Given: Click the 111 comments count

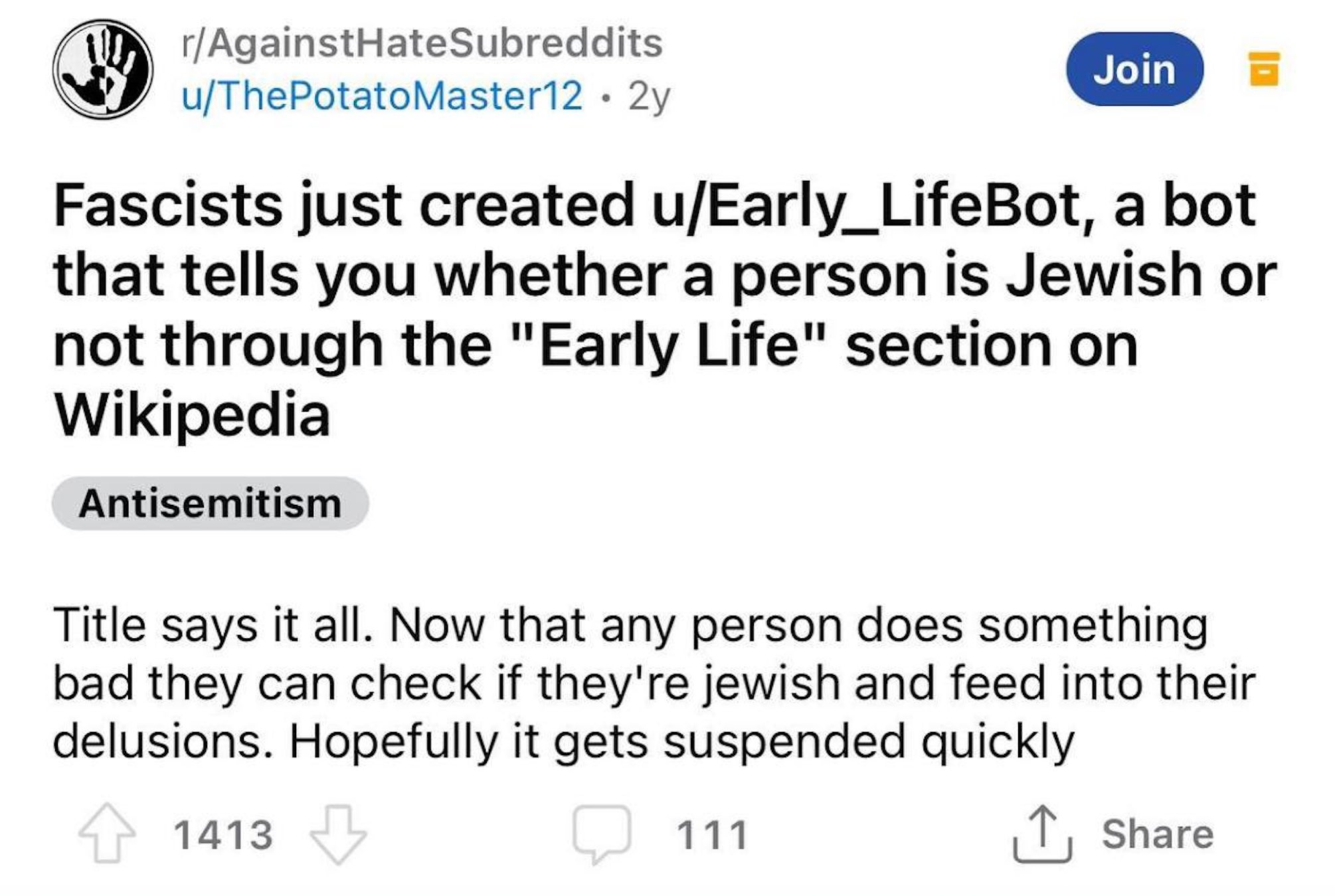Looking at the screenshot, I should [x=712, y=835].
